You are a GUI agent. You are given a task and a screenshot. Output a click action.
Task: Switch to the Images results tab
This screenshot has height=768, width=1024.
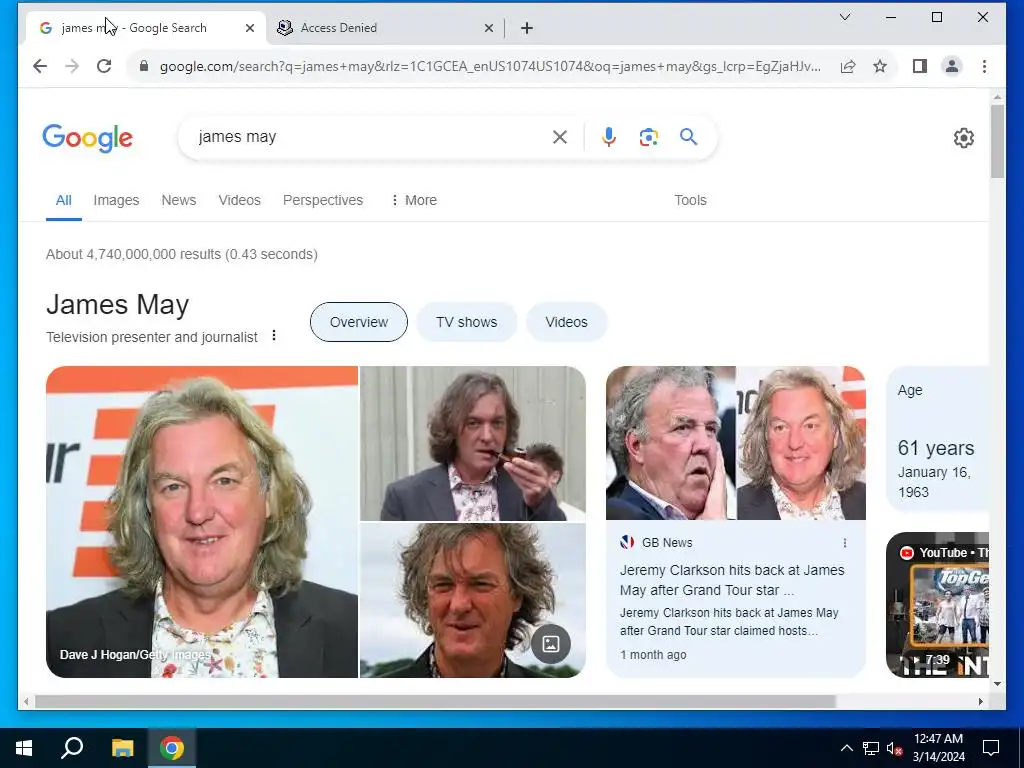(x=116, y=200)
